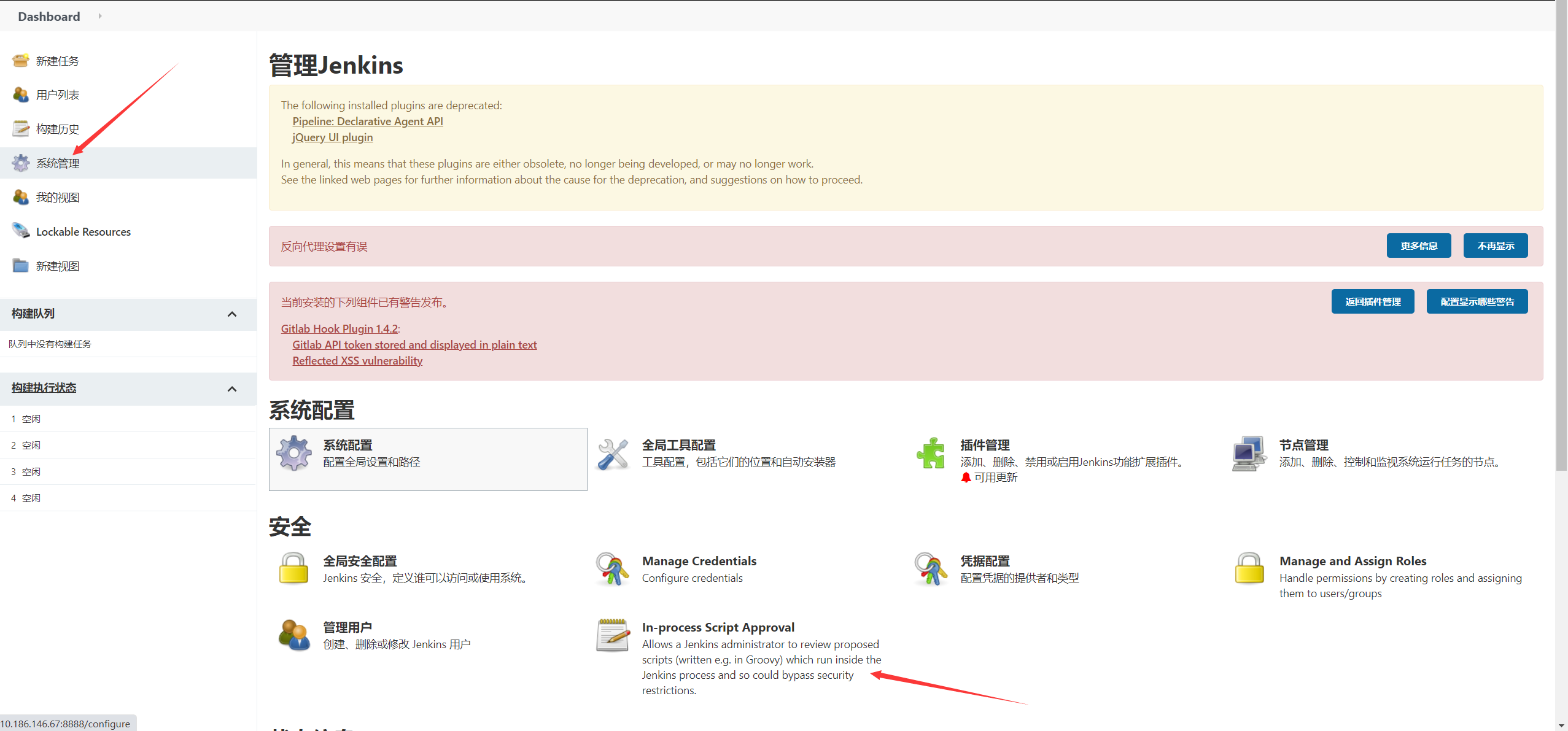Expand the Dashboard breadcrumb arrow

click(x=100, y=17)
